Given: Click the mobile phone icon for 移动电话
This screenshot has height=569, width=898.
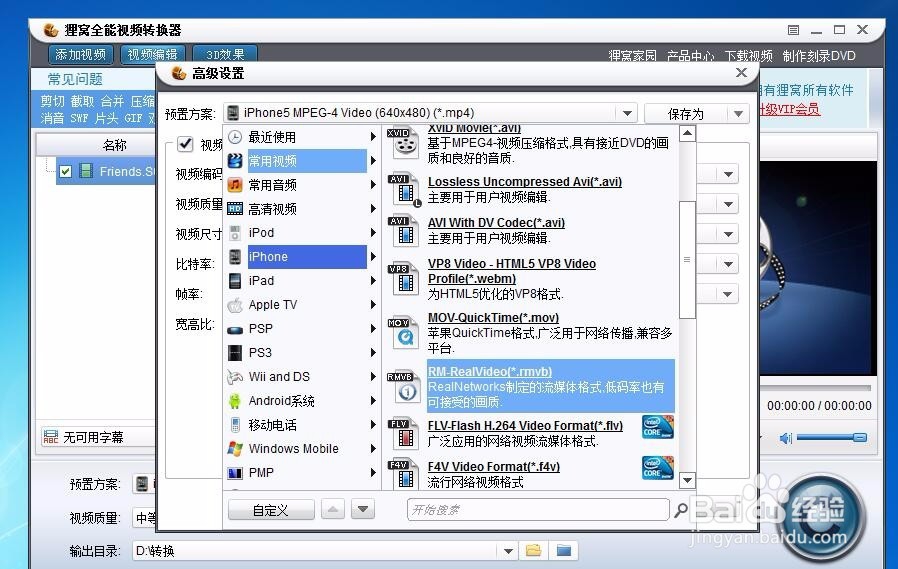Looking at the screenshot, I should (x=235, y=425).
